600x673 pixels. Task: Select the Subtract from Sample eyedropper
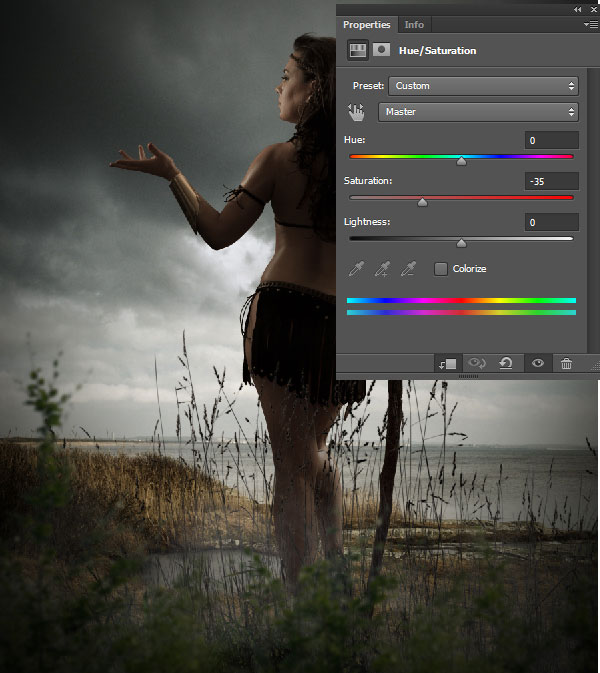[408, 269]
